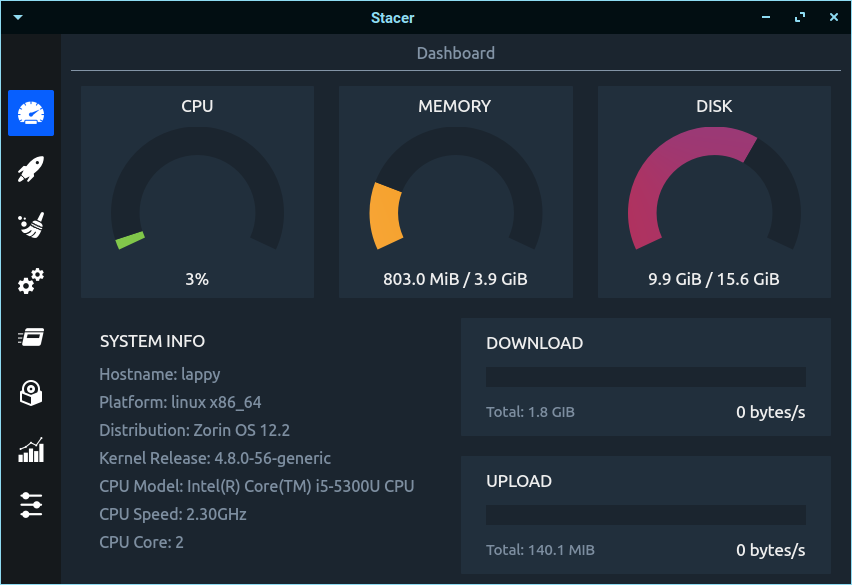This screenshot has height=585, width=852.
Task: Click 'Platform: linux x86_64' line
Action: pos(180,402)
